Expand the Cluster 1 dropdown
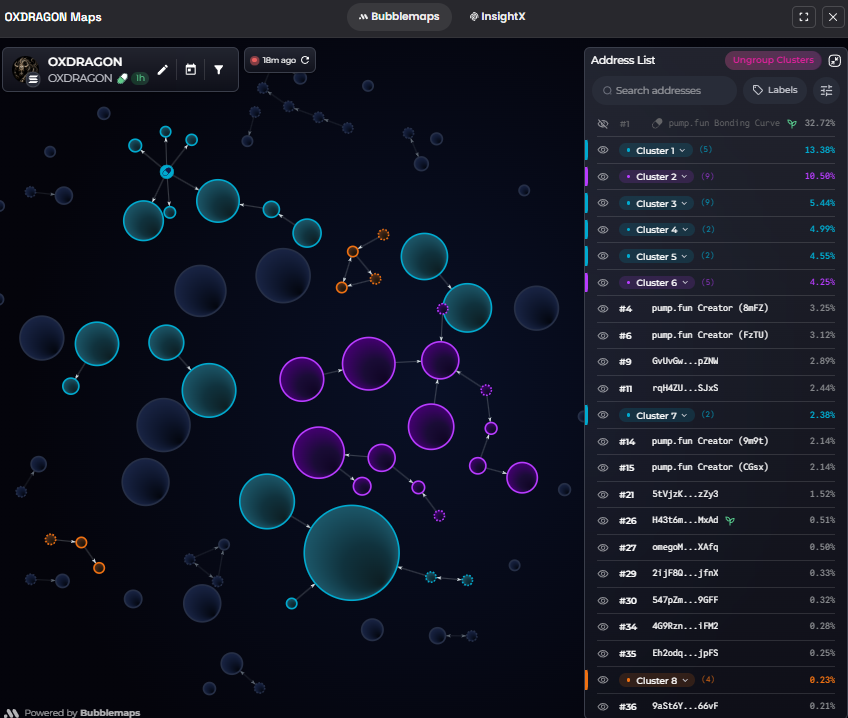The width and height of the screenshot is (848, 718). [656, 150]
